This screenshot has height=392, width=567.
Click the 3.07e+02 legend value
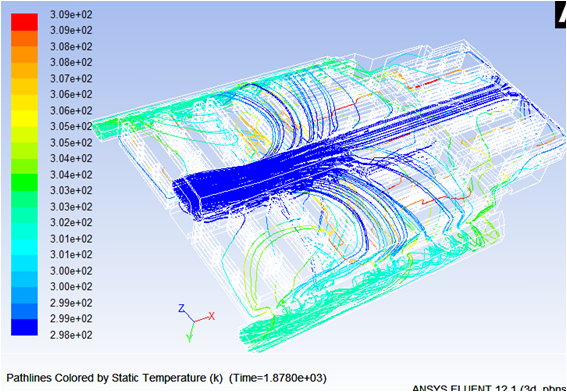pyautogui.click(x=71, y=78)
